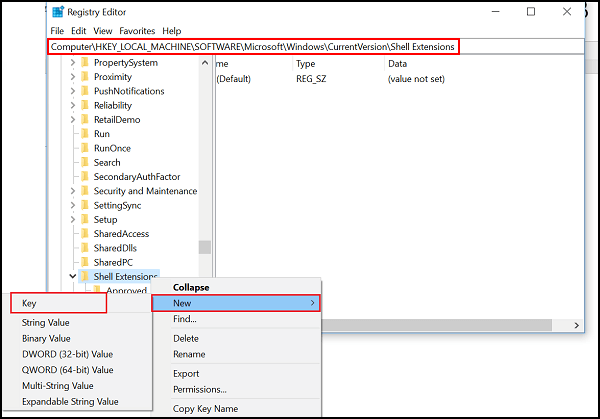Select Multi-String Value option
The image size is (600, 419).
point(78,386)
